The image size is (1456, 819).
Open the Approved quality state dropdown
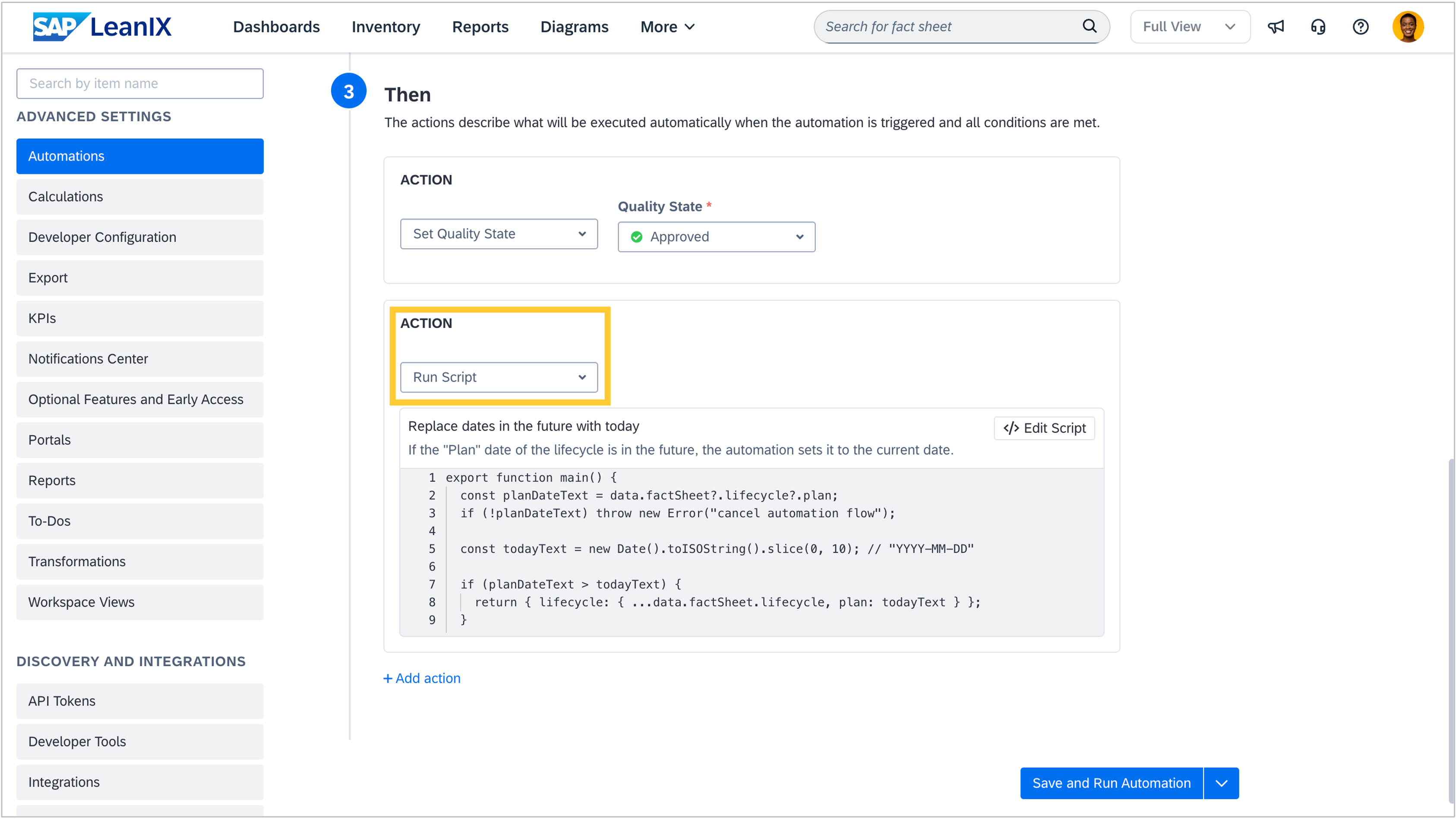[716, 237]
